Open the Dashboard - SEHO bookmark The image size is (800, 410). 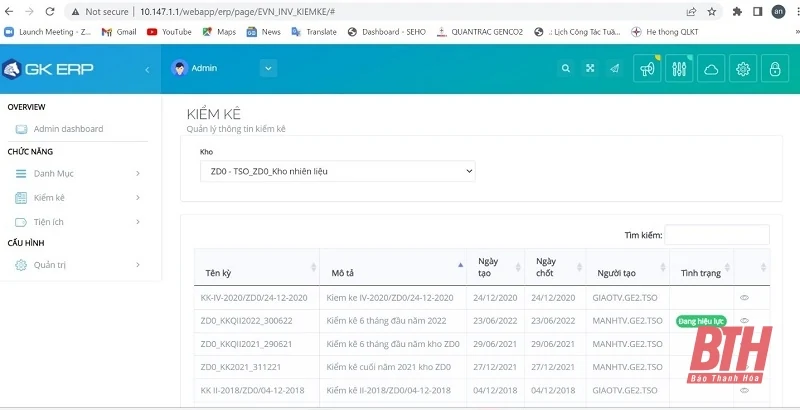[387, 32]
